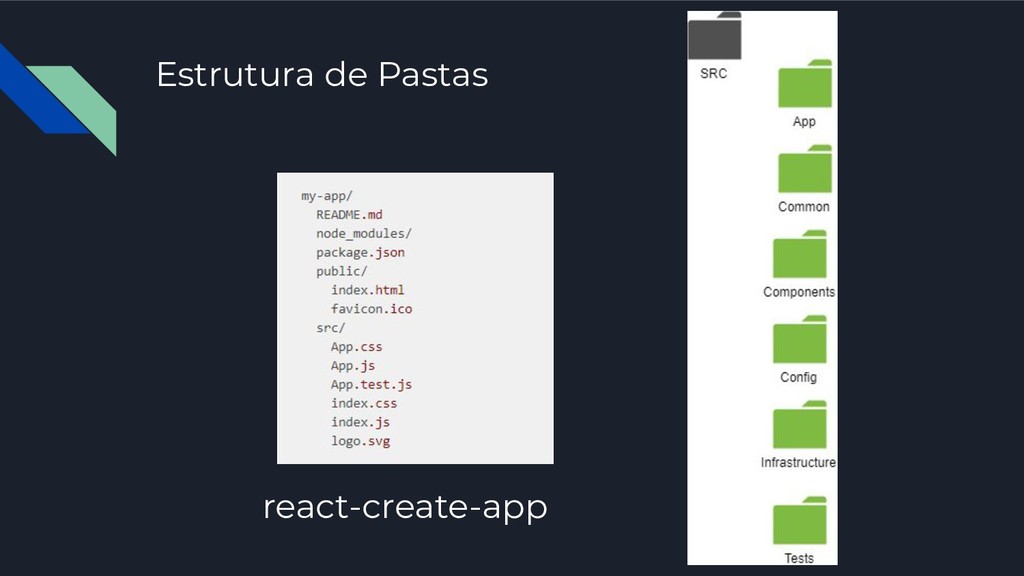Click the 'node_modules/' line
The height and width of the screenshot is (576, 1024).
coord(364,234)
